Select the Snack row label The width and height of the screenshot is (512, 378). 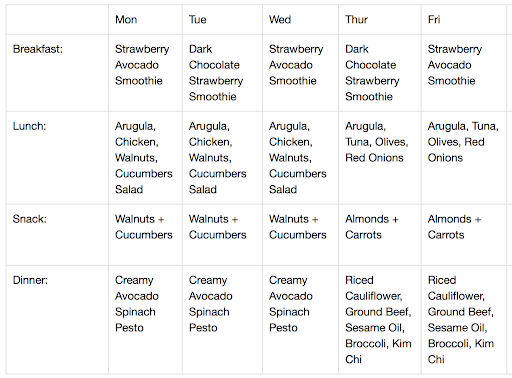30,219
